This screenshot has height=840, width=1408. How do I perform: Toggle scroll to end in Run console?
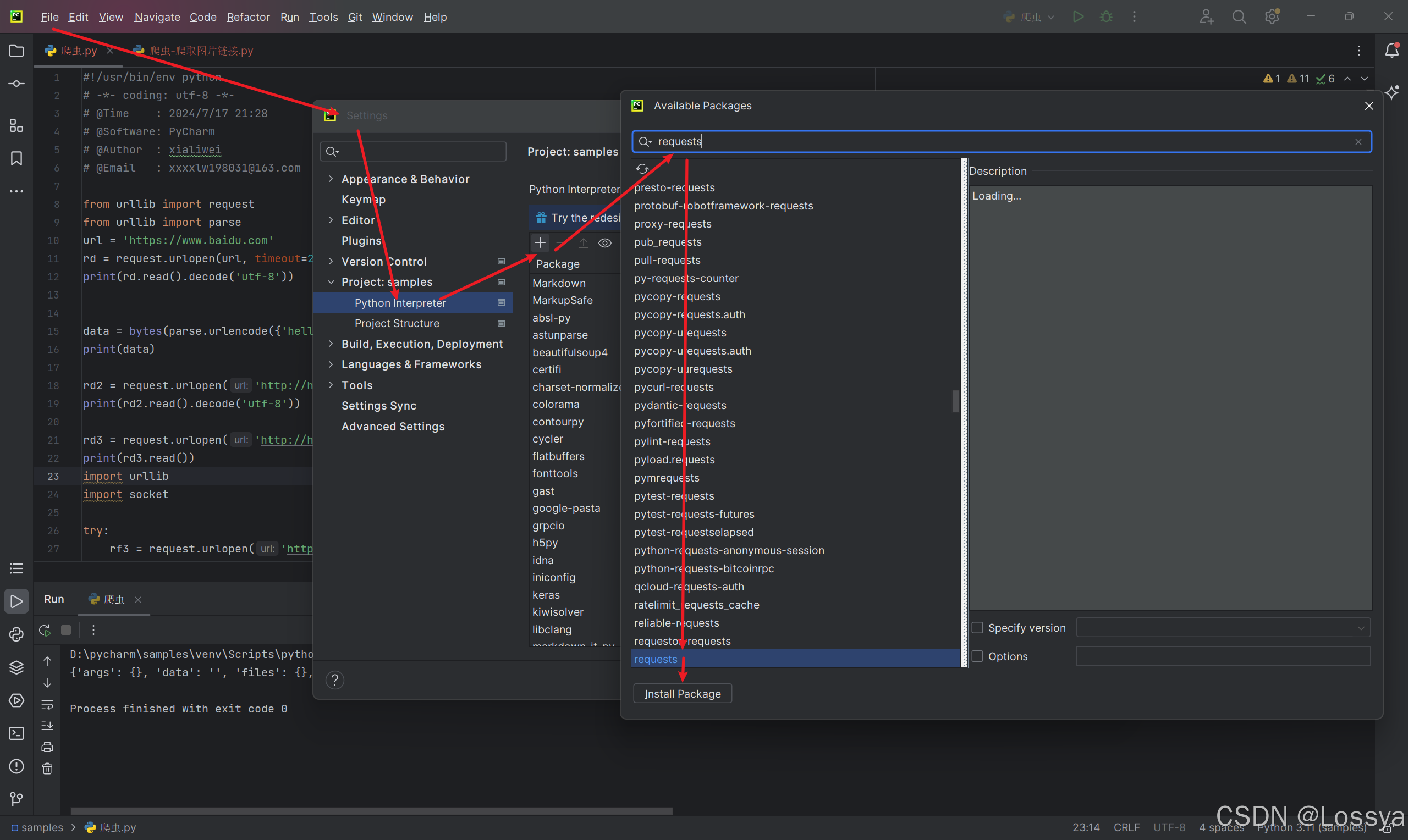(47, 726)
